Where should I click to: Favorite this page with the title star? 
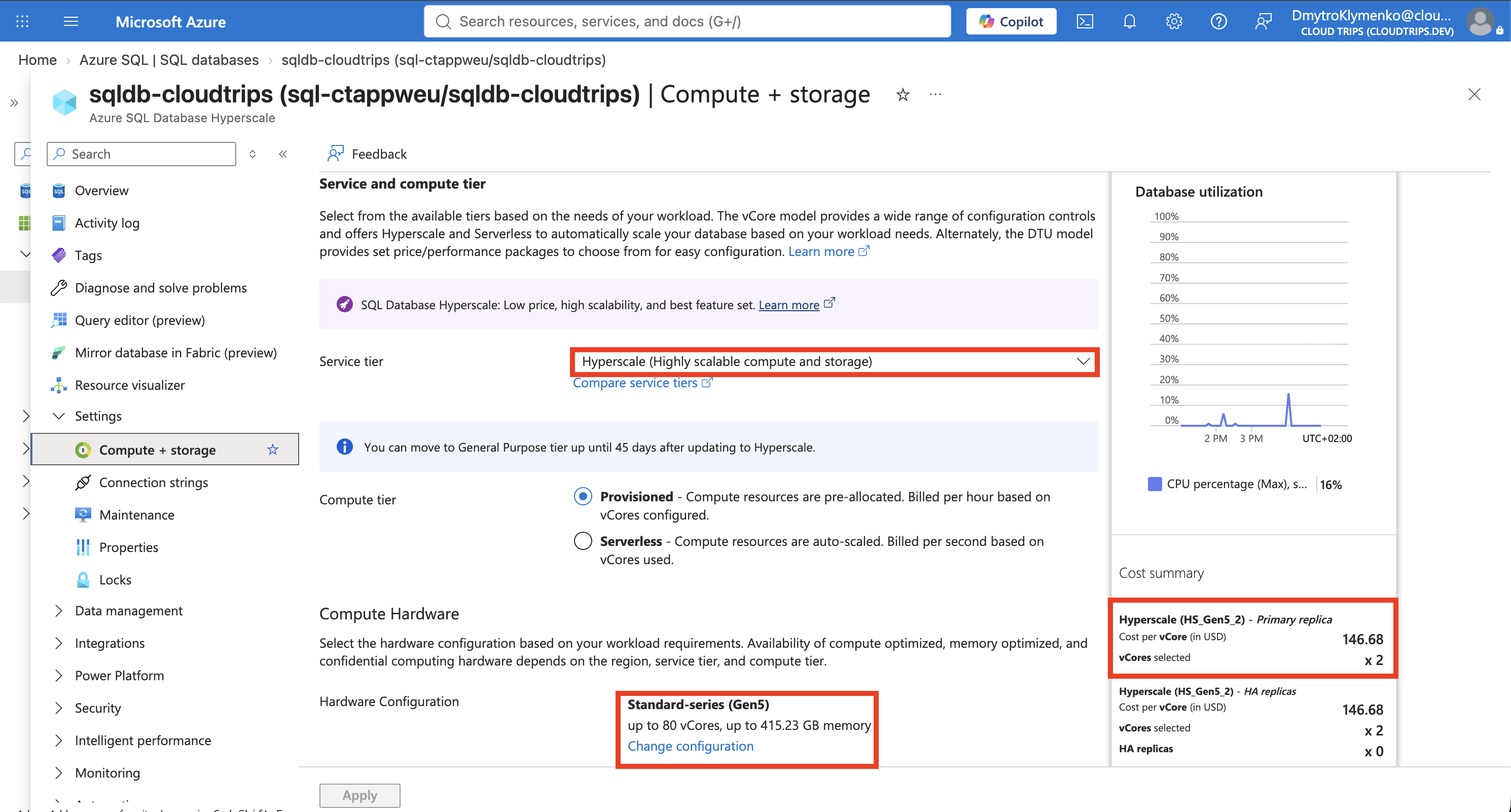click(x=903, y=94)
